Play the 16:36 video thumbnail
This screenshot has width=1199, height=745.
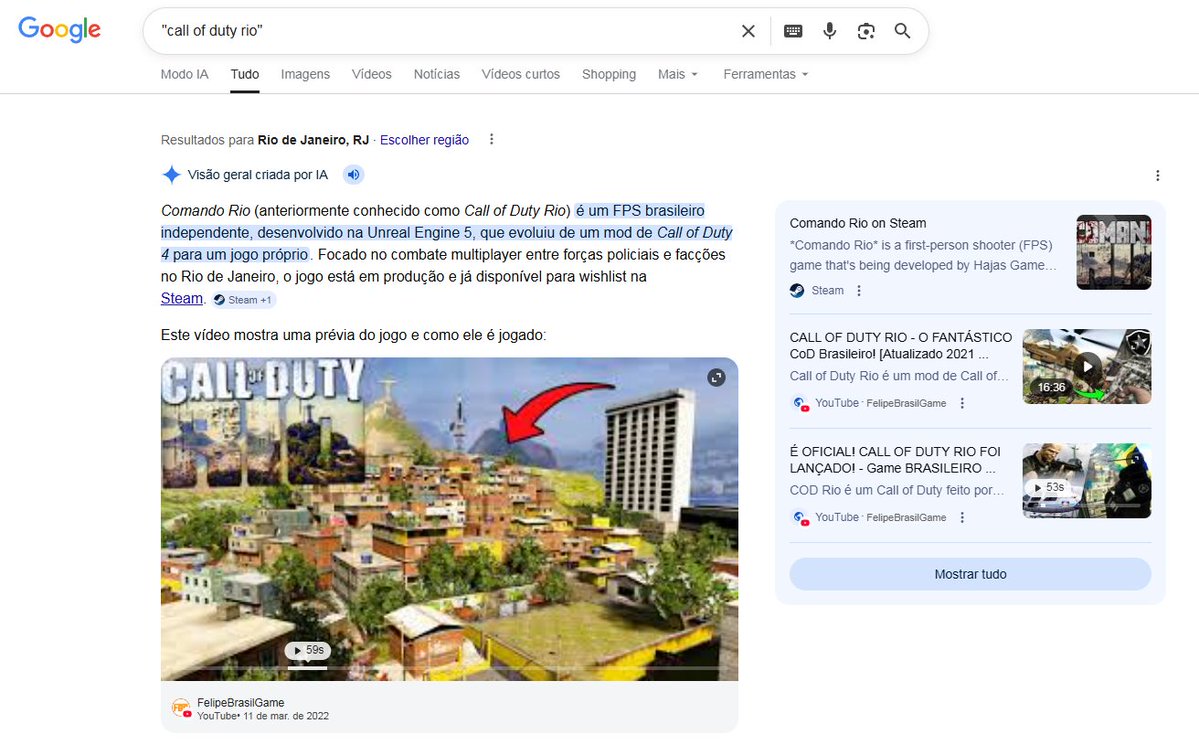(1087, 366)
